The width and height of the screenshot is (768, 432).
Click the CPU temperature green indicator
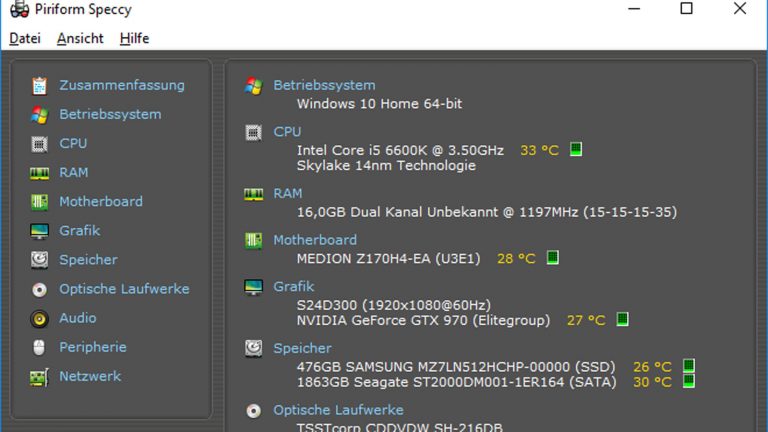[x=576, y=150]
